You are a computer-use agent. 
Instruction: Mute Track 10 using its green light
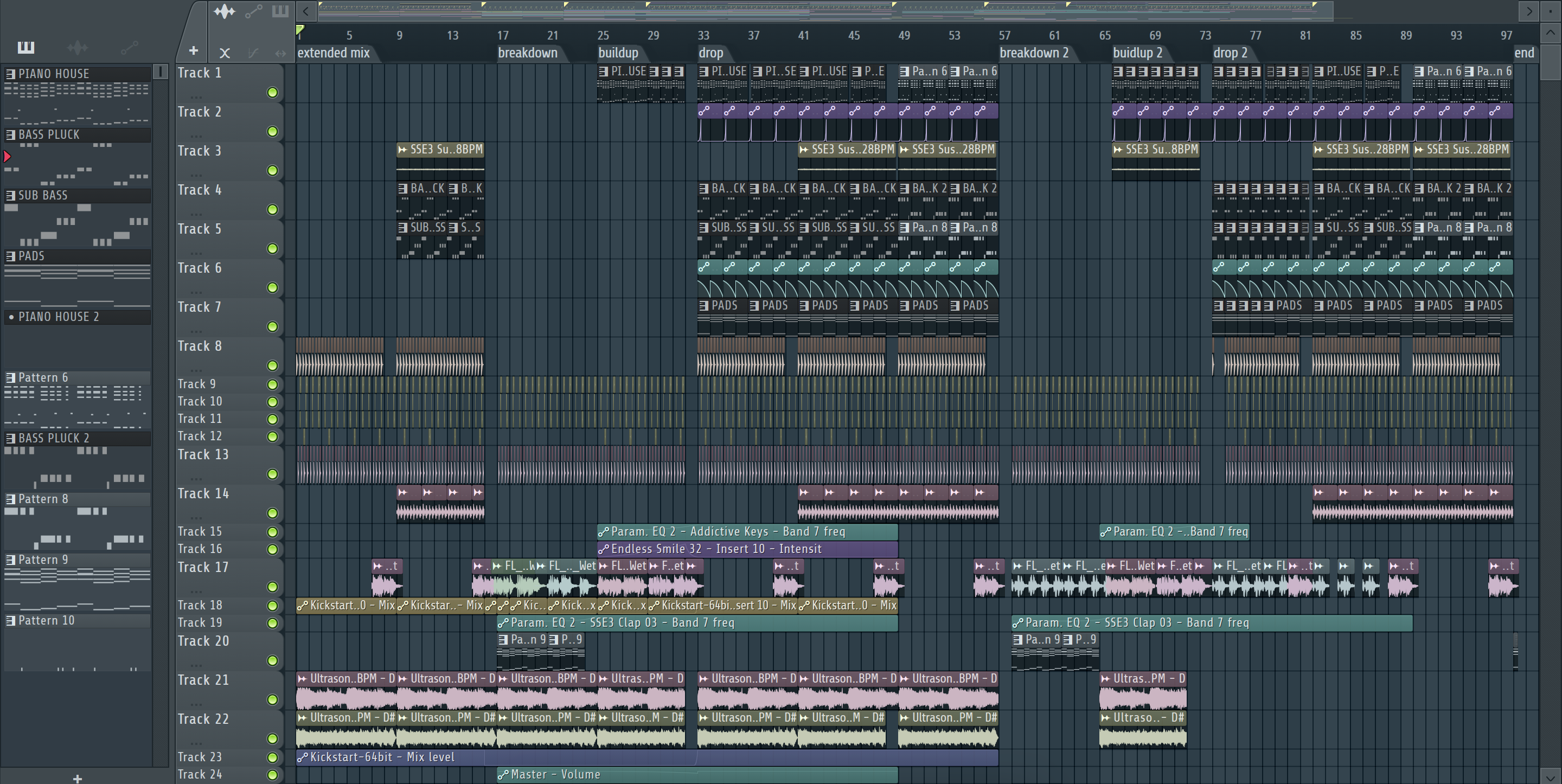272,401
